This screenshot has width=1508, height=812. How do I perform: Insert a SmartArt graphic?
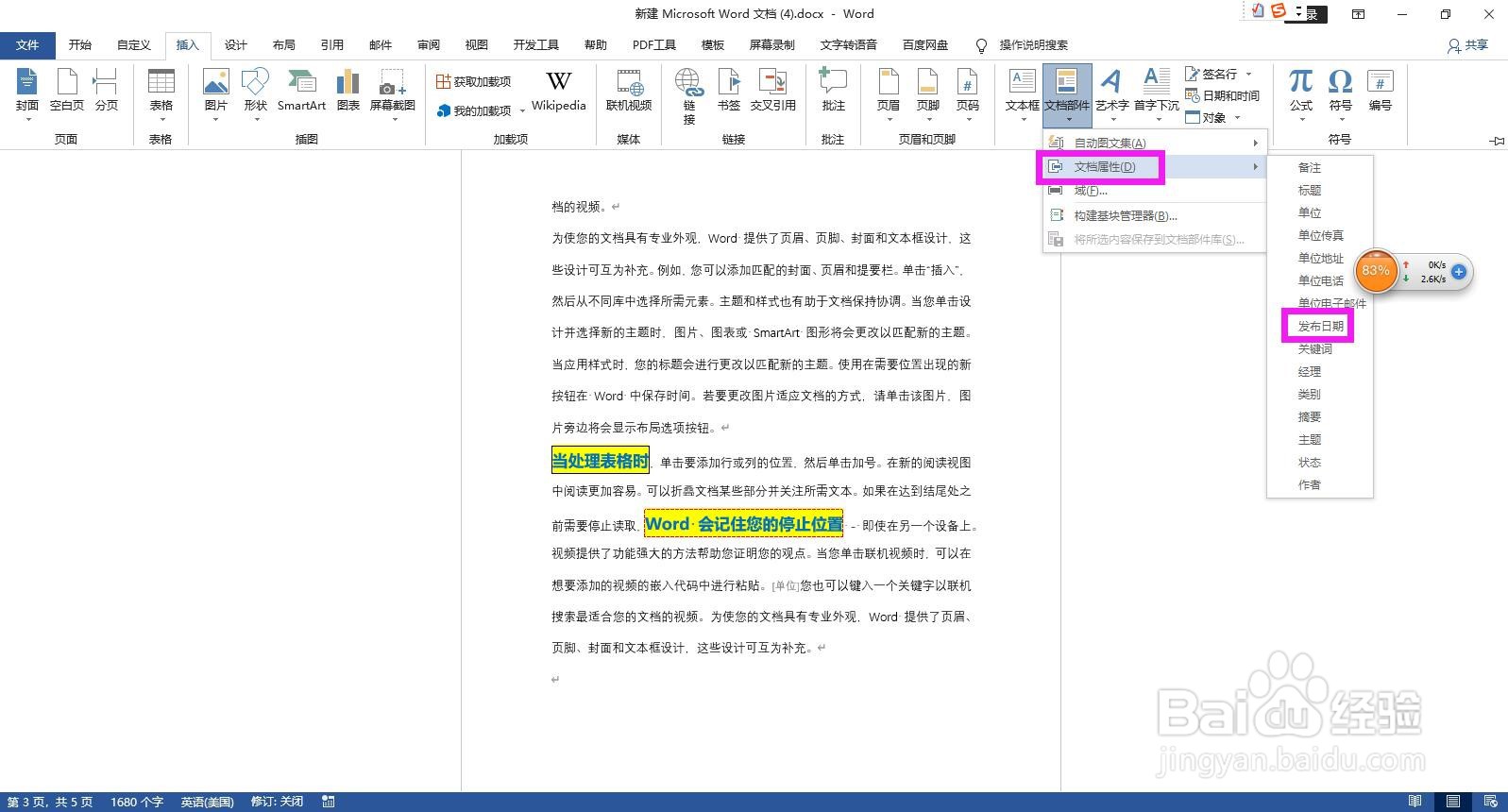coord(301,91)
